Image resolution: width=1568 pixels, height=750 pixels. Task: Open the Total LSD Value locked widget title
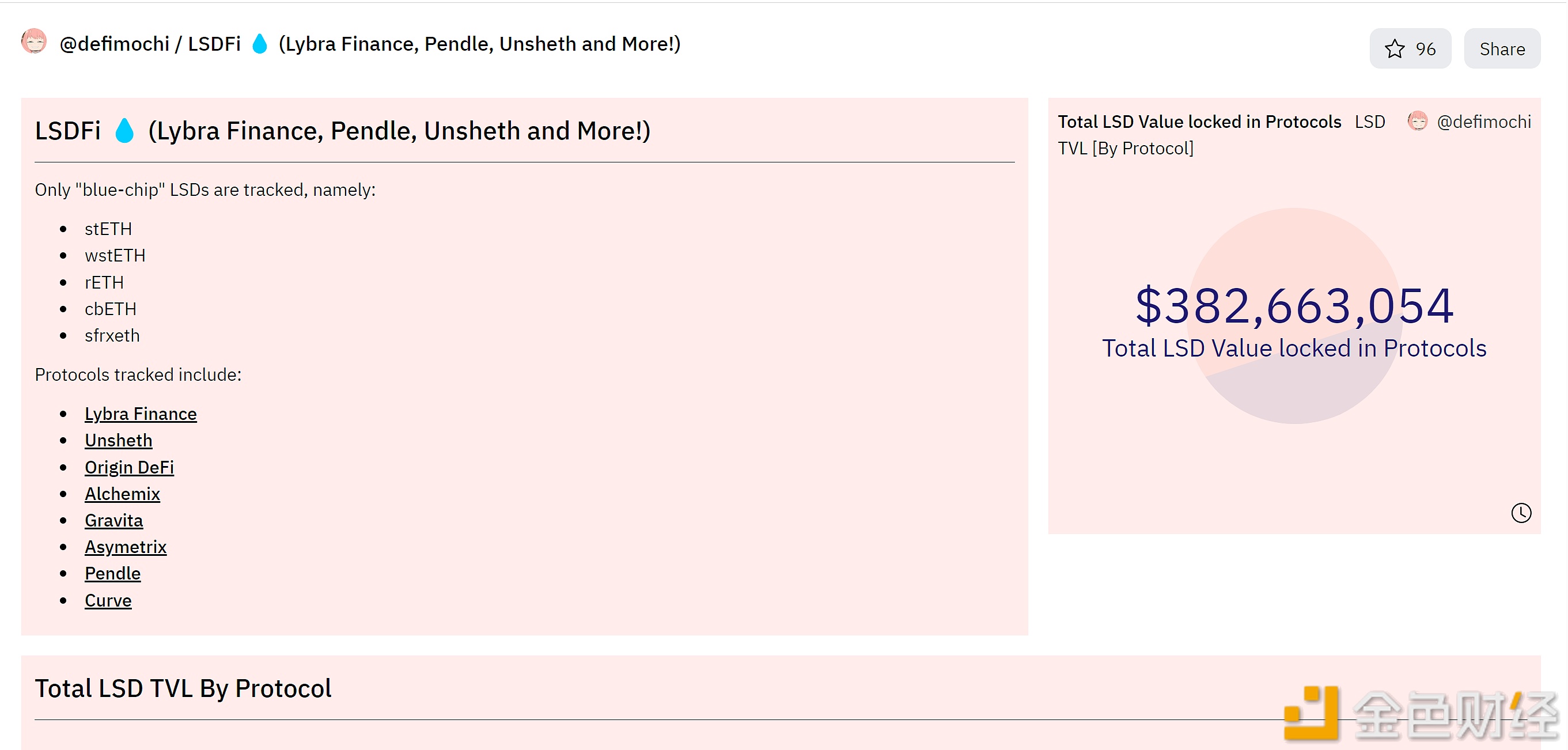[1199, 122]
